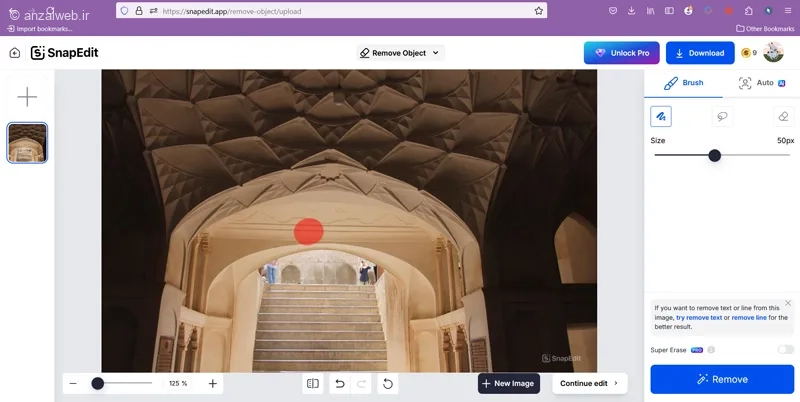This screenshot has height=402, width=800.
Task: Click the 125 % zoom value
Action: pyautogui.click(x=178, y=383)
